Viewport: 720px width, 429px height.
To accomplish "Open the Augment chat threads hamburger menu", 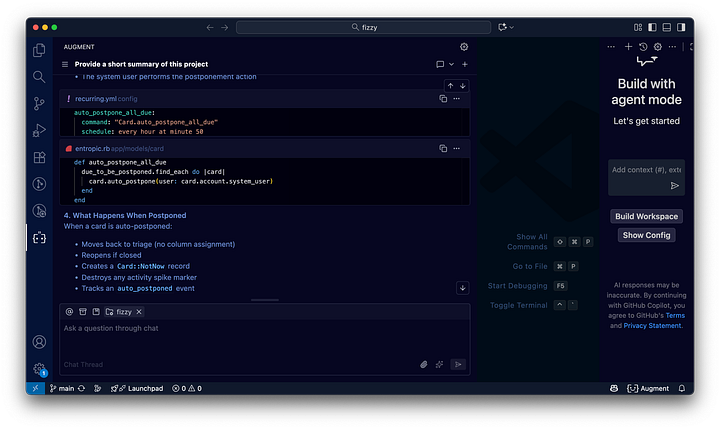I will 65,64.
